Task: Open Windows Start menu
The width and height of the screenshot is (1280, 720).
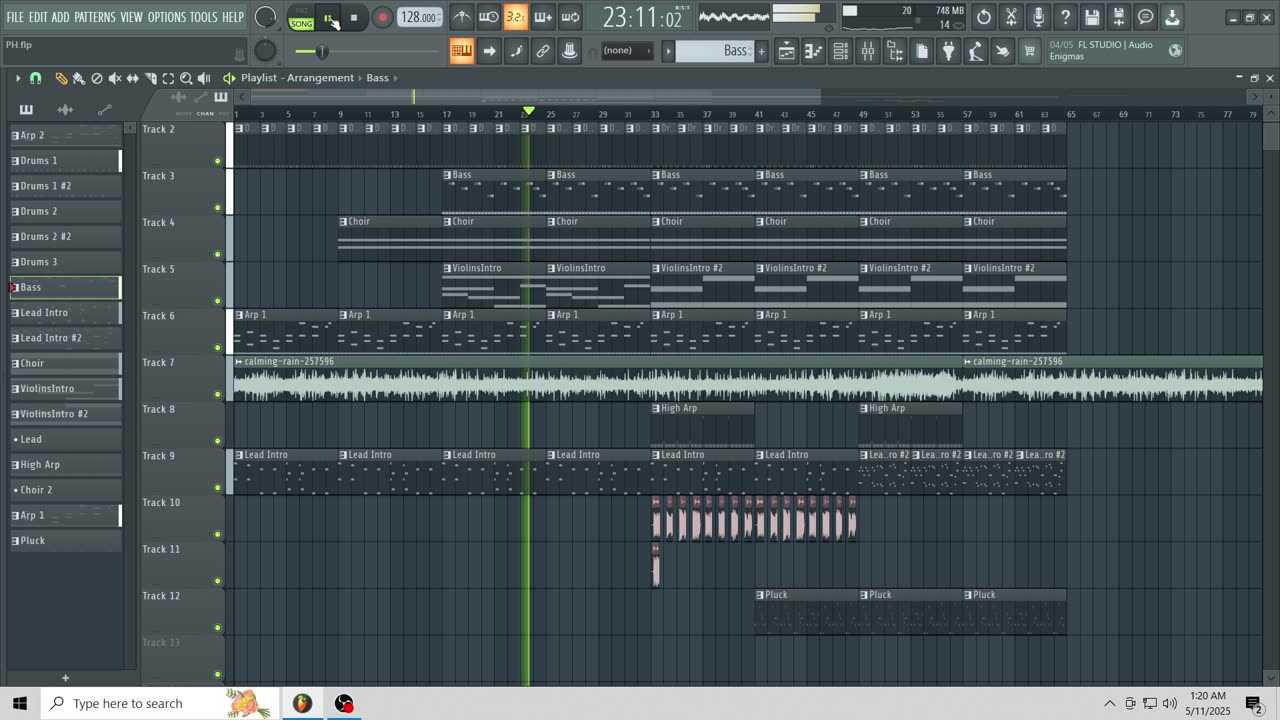Action: click(19, 703)
